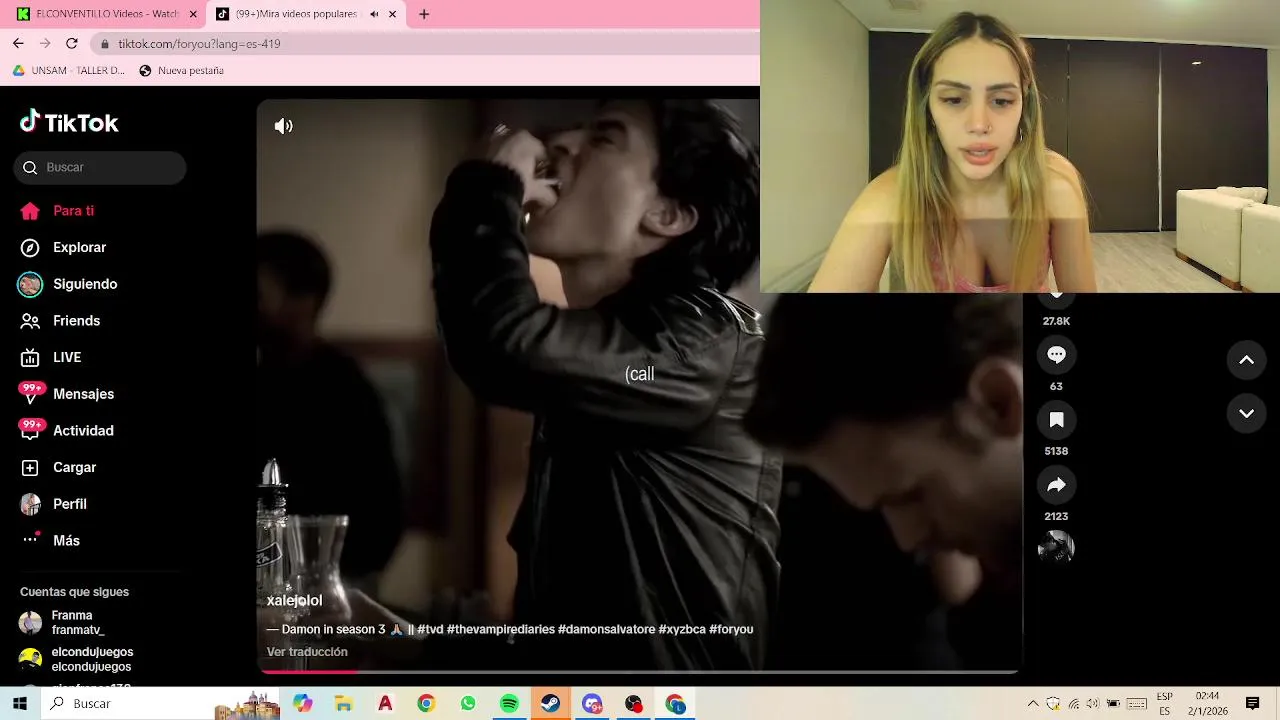Open Copilot from the taskbar
The width and height of the screenshot is (1280, 720).
pos(302,704)
